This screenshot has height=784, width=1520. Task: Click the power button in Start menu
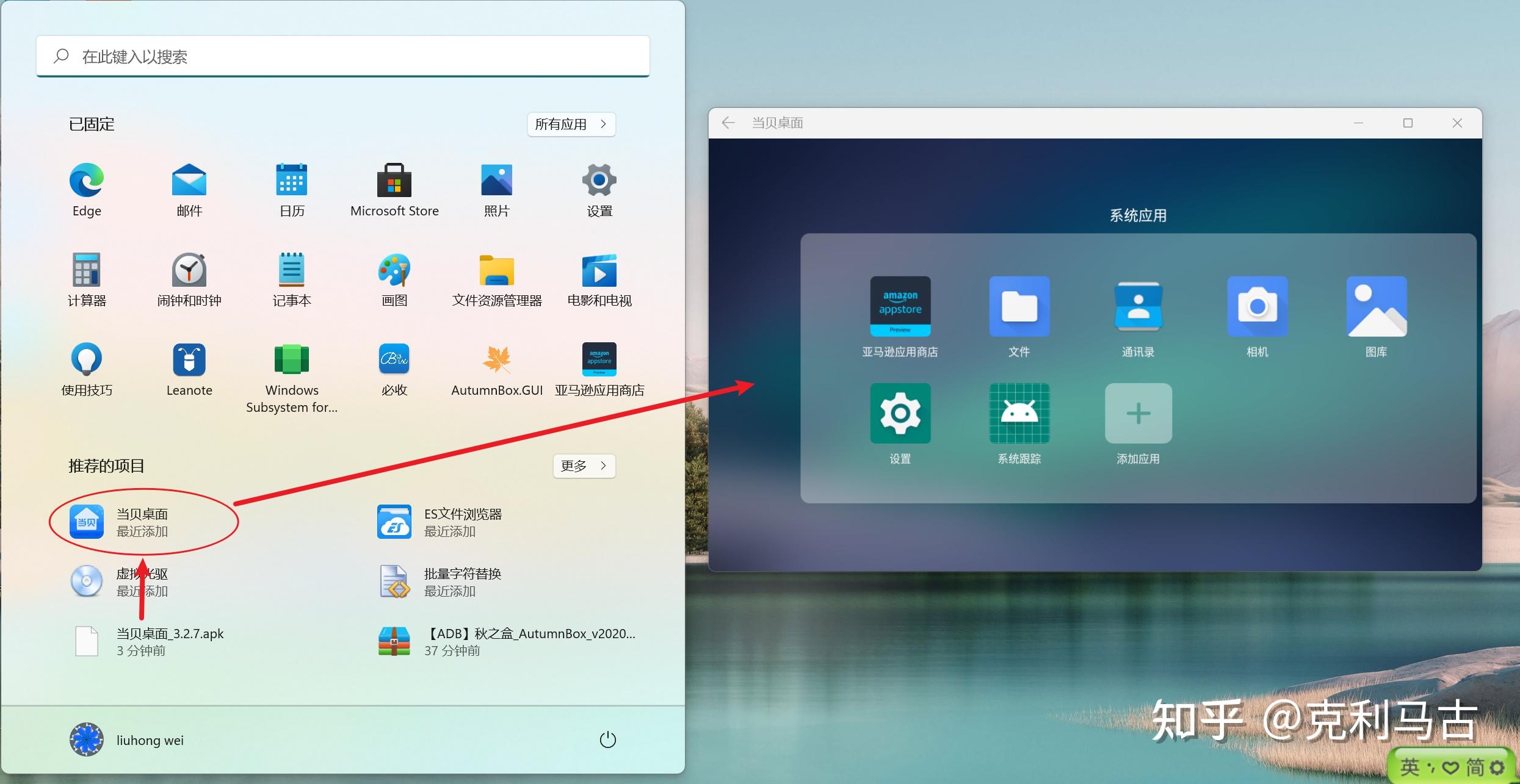point(607,740)
